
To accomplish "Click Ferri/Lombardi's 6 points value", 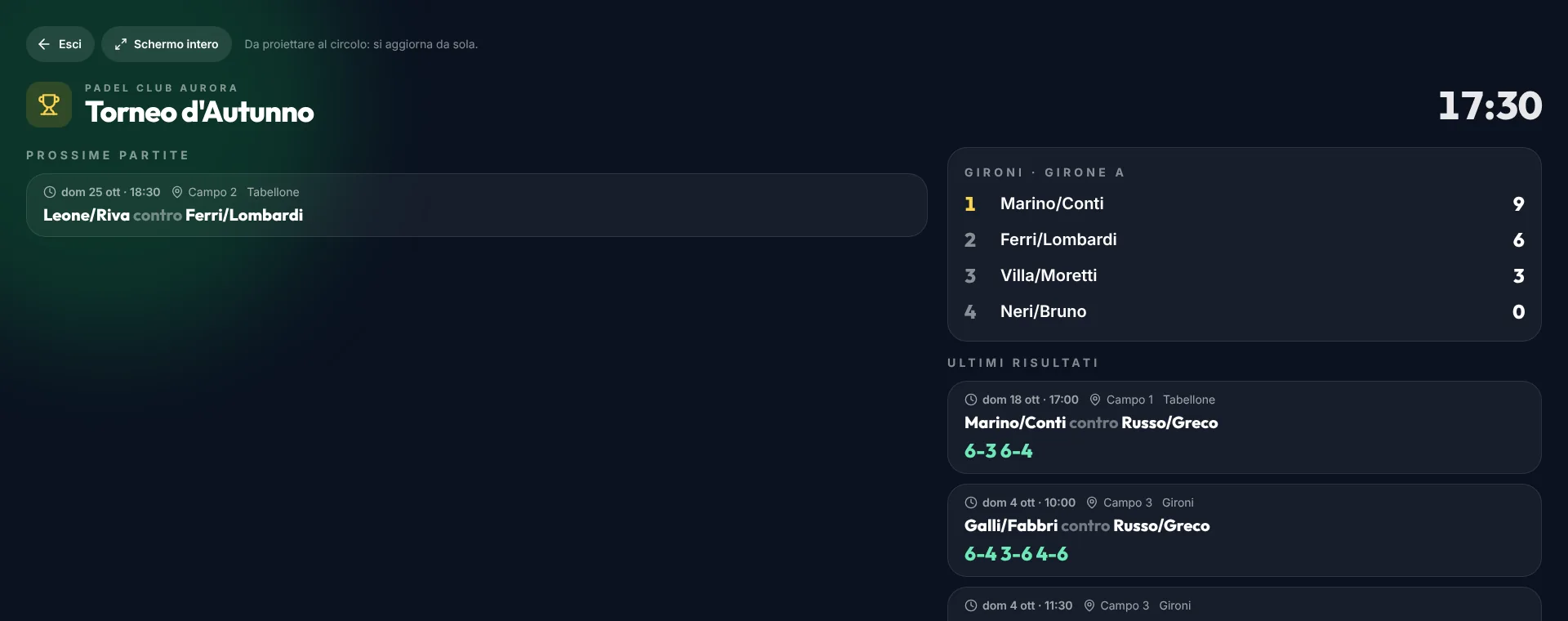I will pyautogui.click(x=1518, y=239).
